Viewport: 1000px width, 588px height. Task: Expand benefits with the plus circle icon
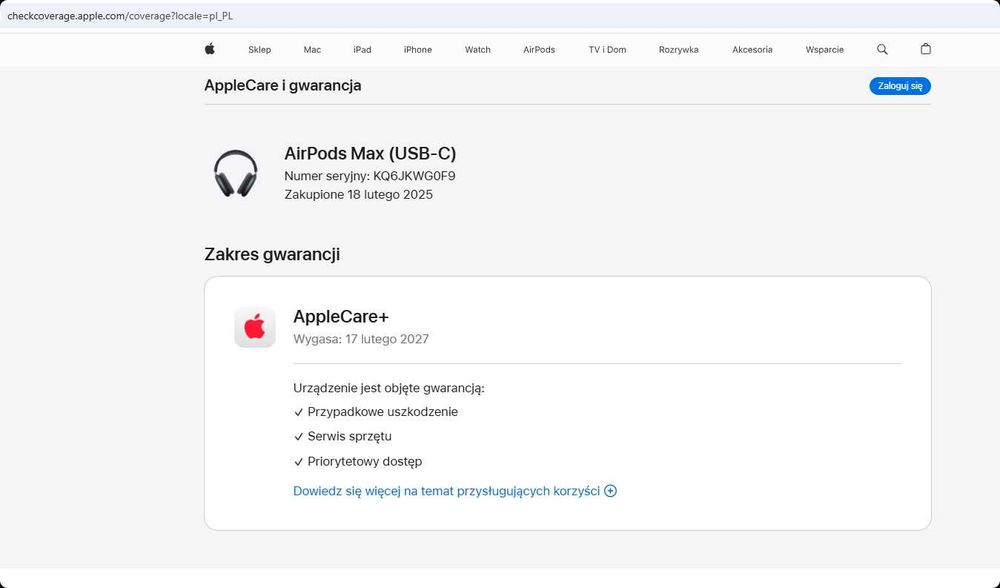click(x=610, y=491)
